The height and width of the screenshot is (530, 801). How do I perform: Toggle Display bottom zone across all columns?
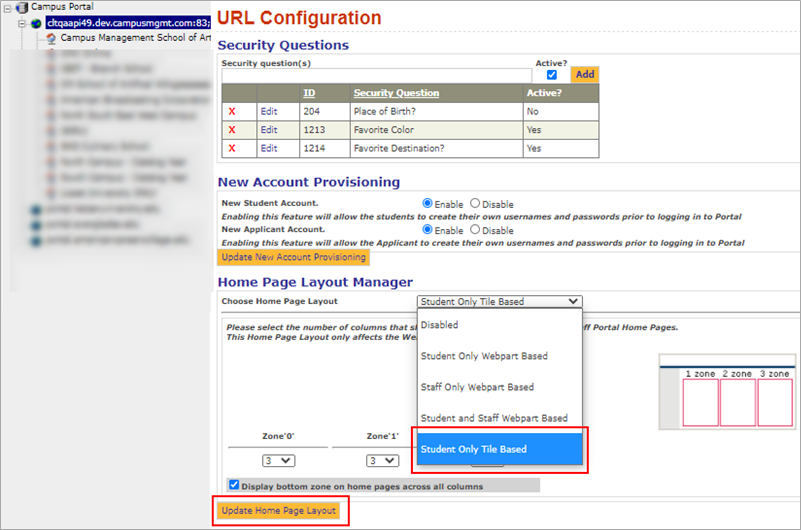point(234,485)
